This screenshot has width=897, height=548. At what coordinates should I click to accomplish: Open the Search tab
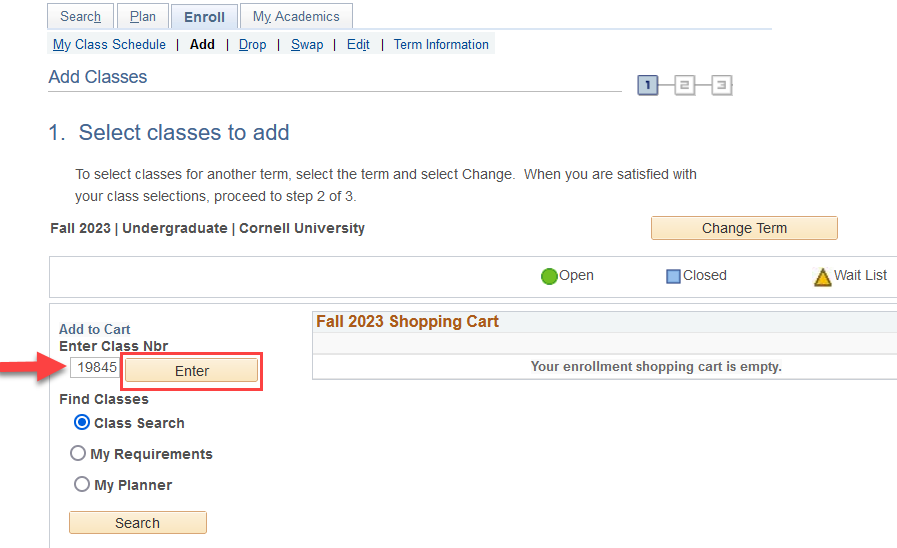[x=80, y=16]
